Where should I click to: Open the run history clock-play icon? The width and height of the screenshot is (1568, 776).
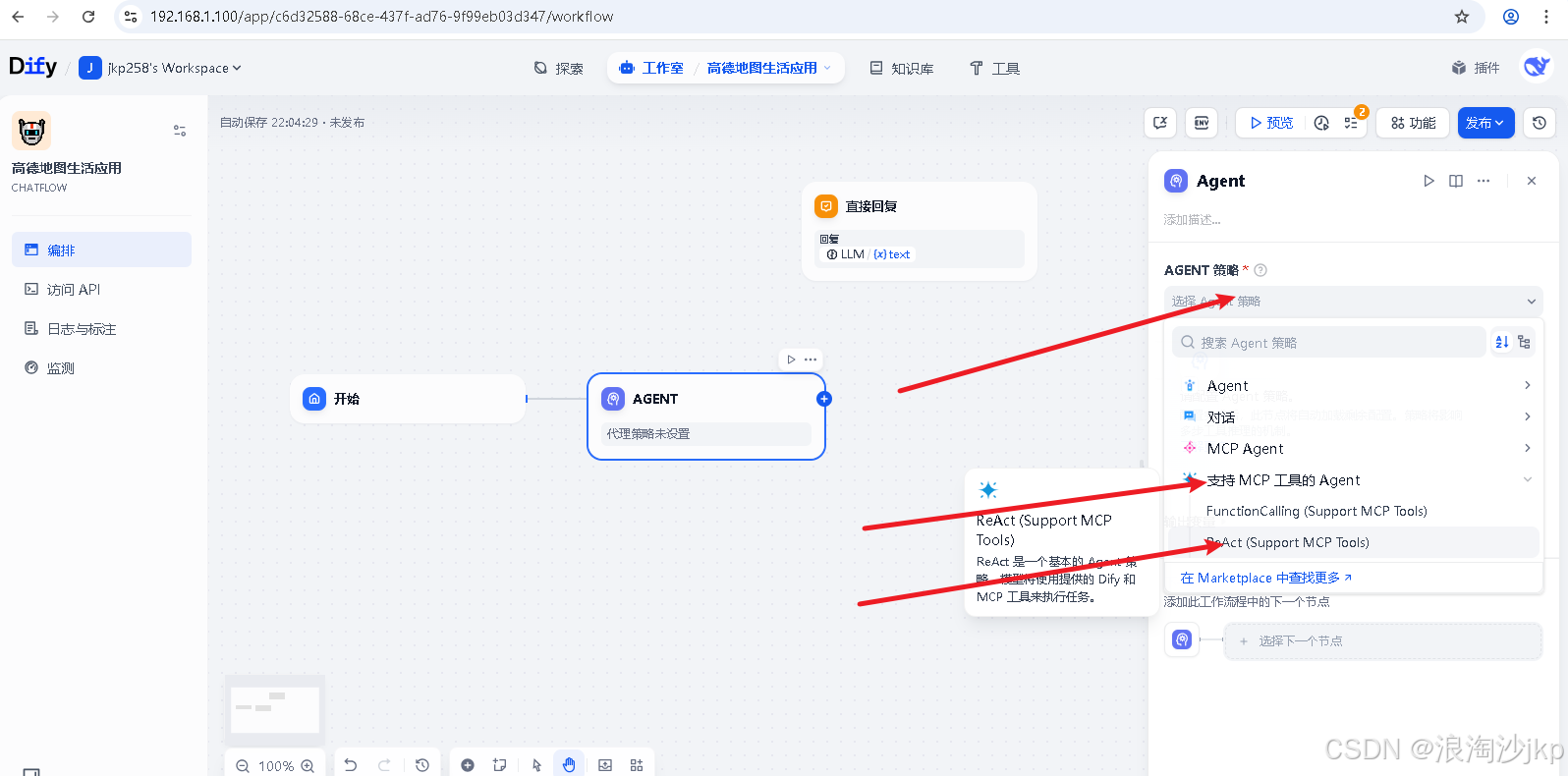click(x=1321, y=123)
